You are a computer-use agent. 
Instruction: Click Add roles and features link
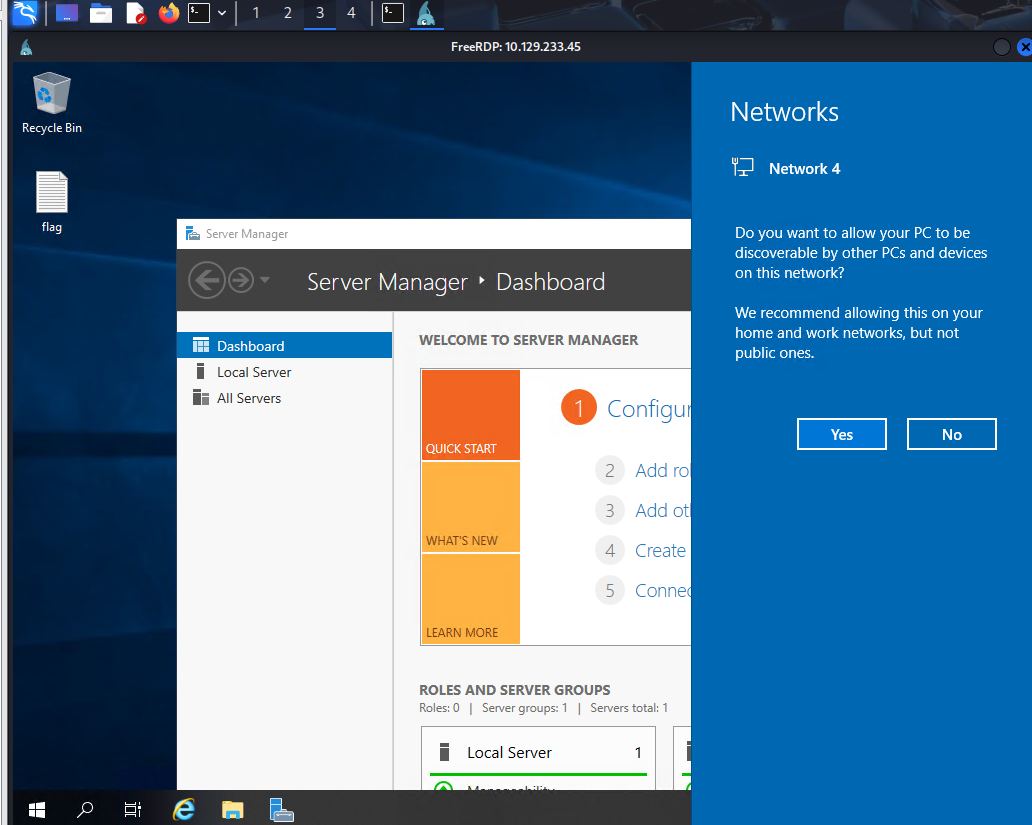pos(662,471)
